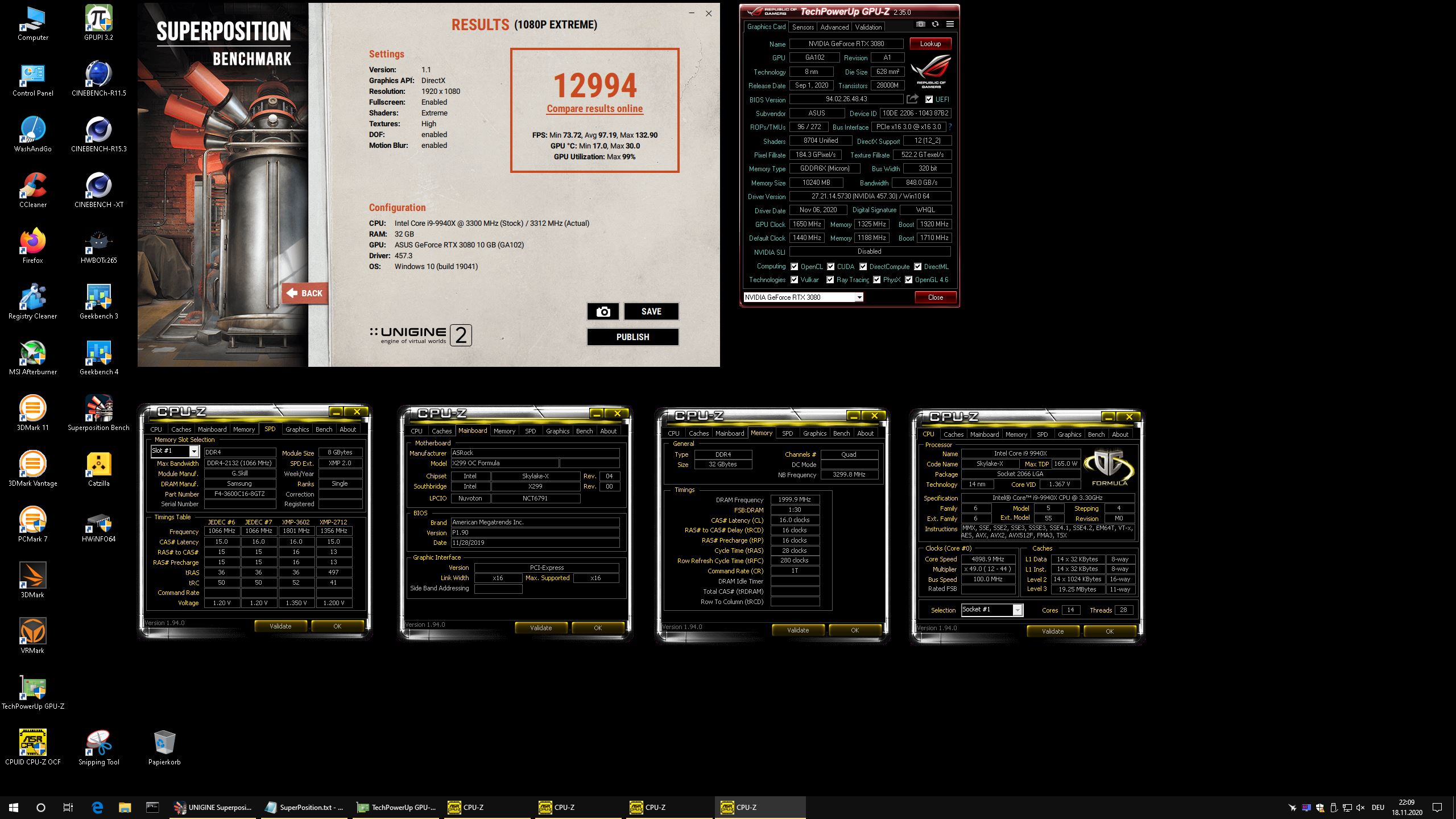Click Validate in SPD CPU-Z window
This screenshot has height=819, width=1456.
coord(280,626)
